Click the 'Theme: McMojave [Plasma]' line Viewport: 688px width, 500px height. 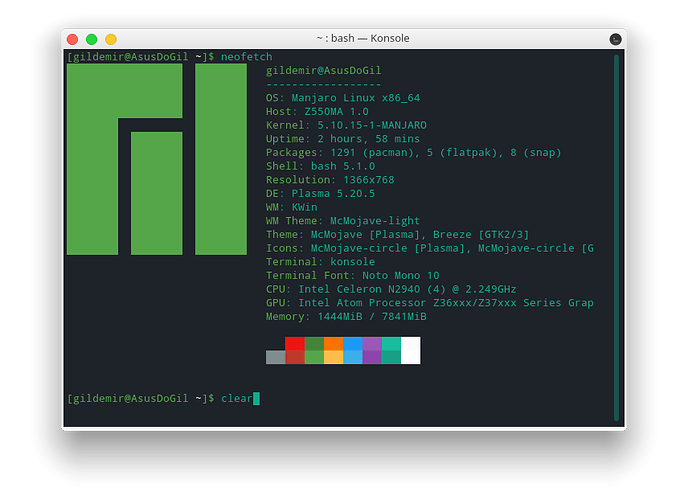(x=398, y=235)
